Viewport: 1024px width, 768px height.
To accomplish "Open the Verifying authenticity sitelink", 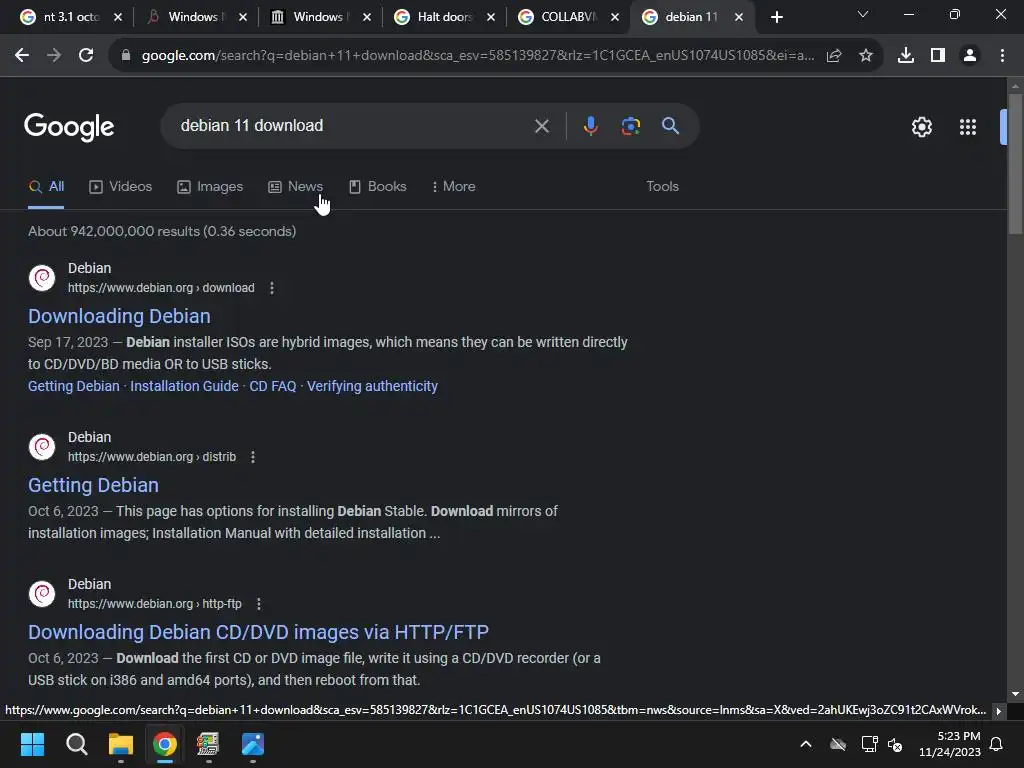I will coord(372,386).
